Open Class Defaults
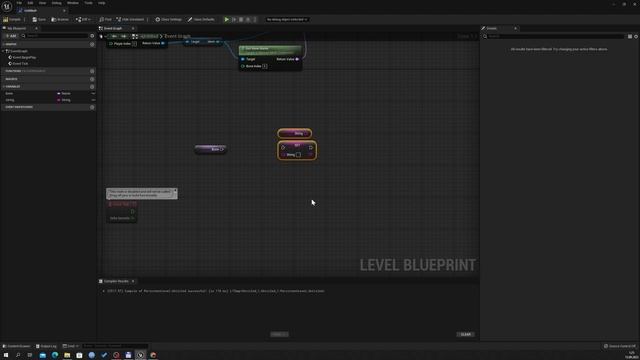Viewport: 640px width, 360px height. 201,19
